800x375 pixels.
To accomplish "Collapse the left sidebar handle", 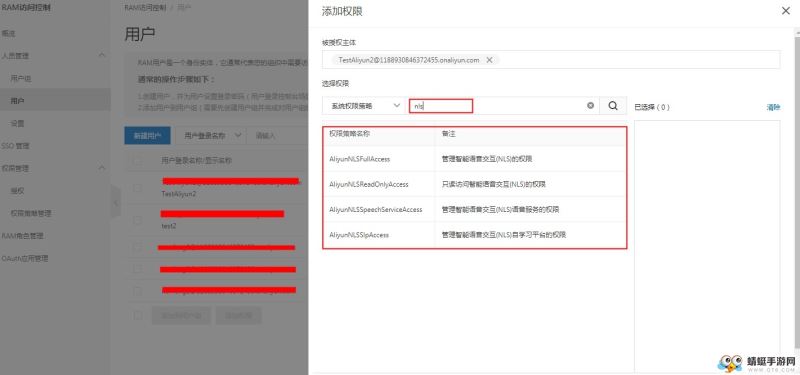I will [116, 203].
